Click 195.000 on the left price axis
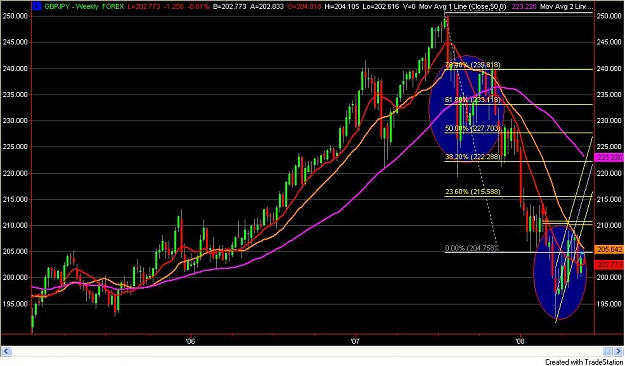The image size is (625, 366). [x=15, y=304]
